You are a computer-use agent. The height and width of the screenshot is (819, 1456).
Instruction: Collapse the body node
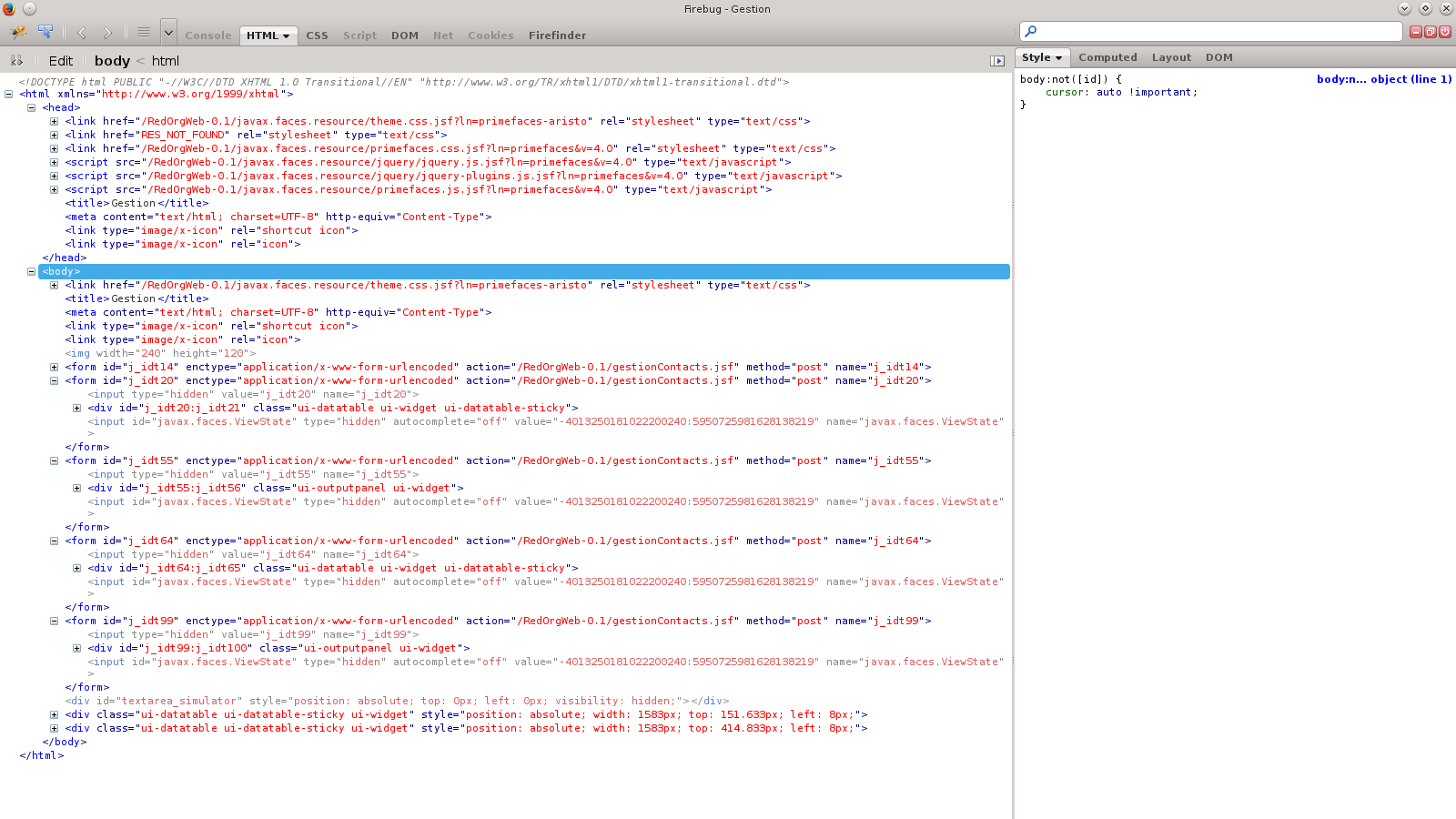click(x=31, y=271)
